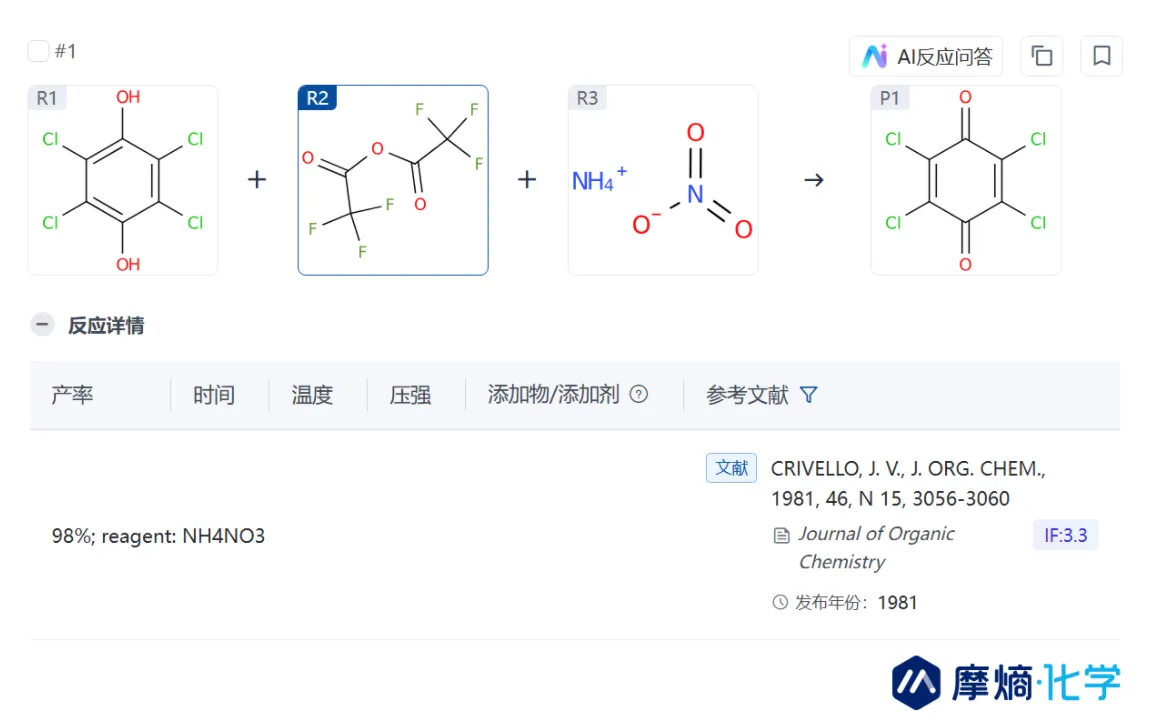Open the CRIVELLO J. ORG. CHEM. reference
1176x725 pixels.
tap(908, 484)
